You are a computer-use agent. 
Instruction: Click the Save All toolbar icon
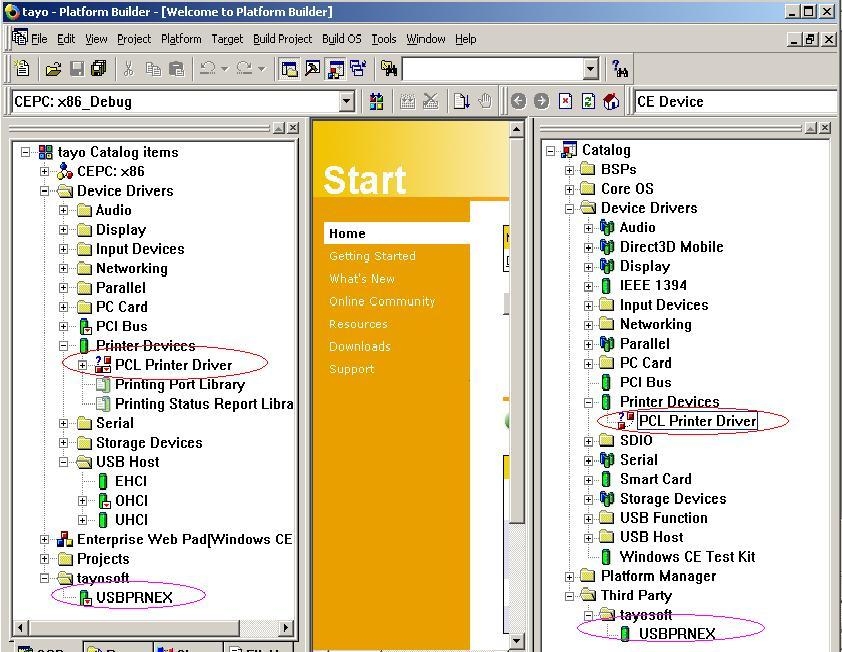click(99, 69)
